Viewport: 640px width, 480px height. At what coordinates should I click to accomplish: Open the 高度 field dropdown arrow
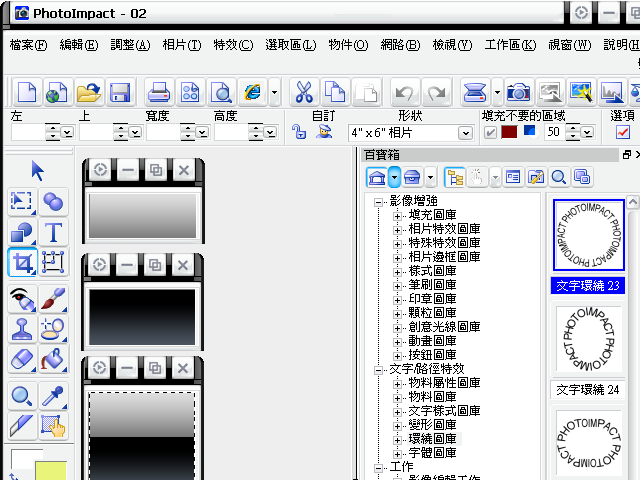[x=270, y=133]
